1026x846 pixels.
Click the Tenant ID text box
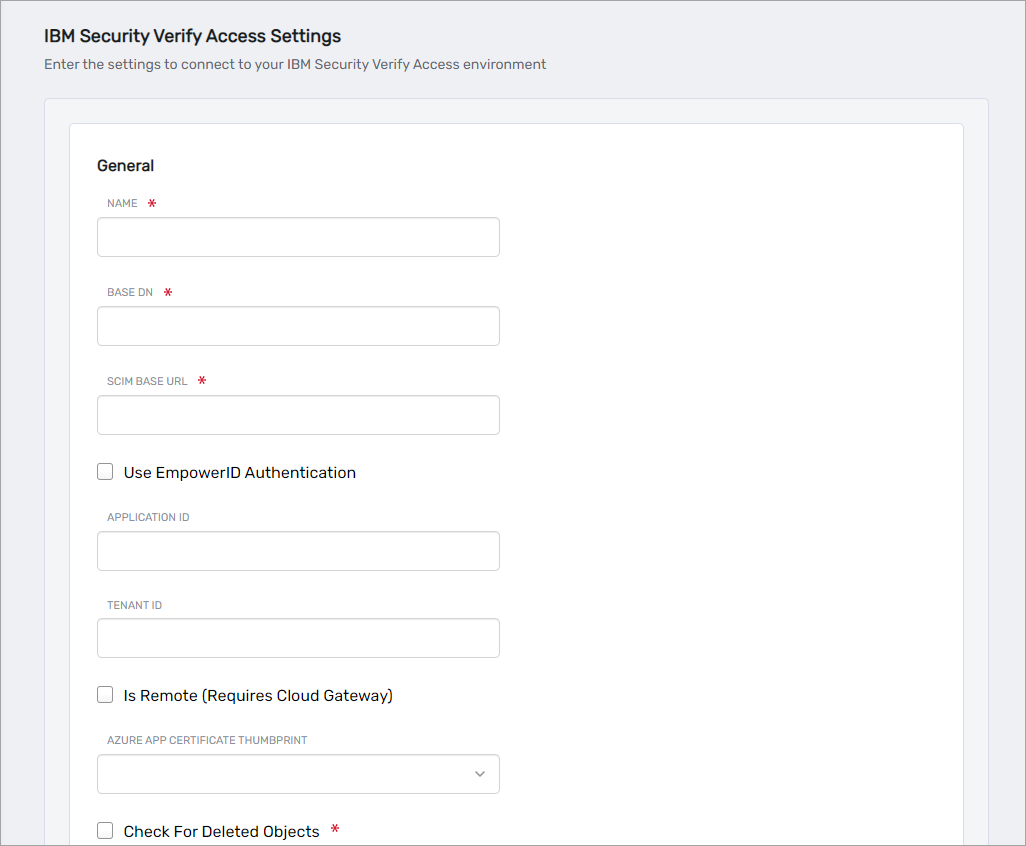tap(298, 638)
